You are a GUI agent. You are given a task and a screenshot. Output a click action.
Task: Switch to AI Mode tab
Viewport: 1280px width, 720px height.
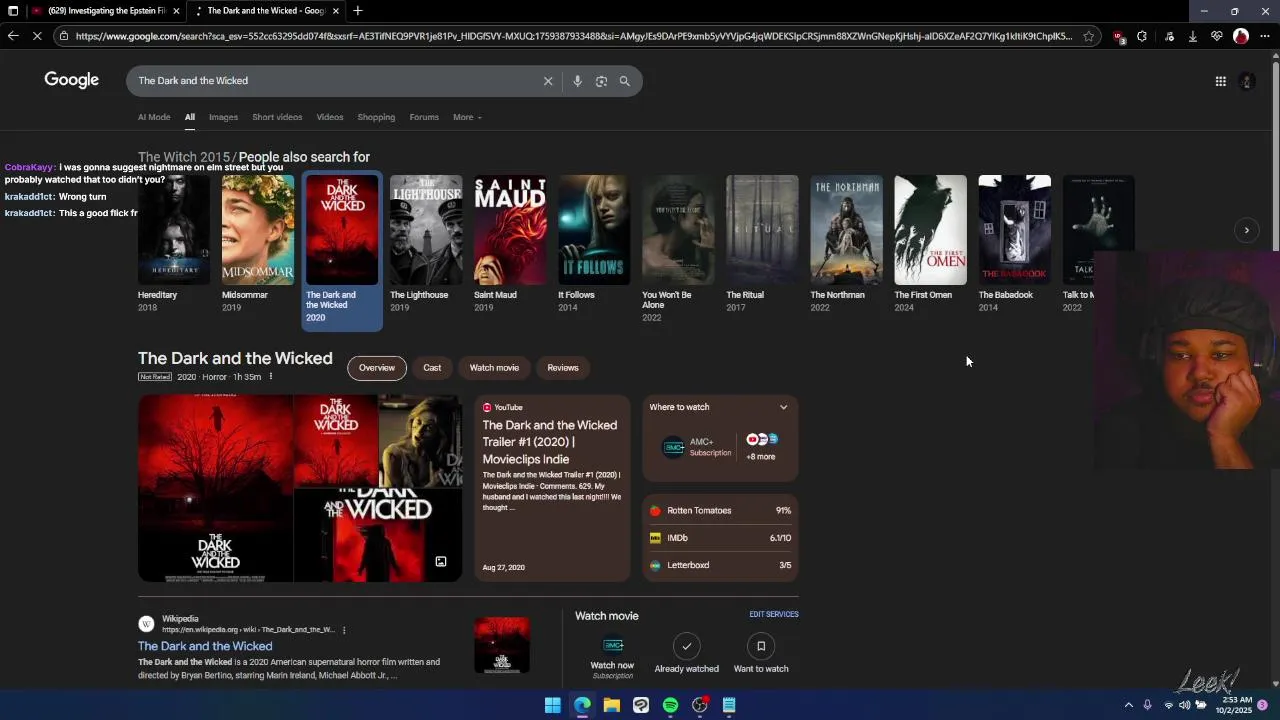coord(154,117)
